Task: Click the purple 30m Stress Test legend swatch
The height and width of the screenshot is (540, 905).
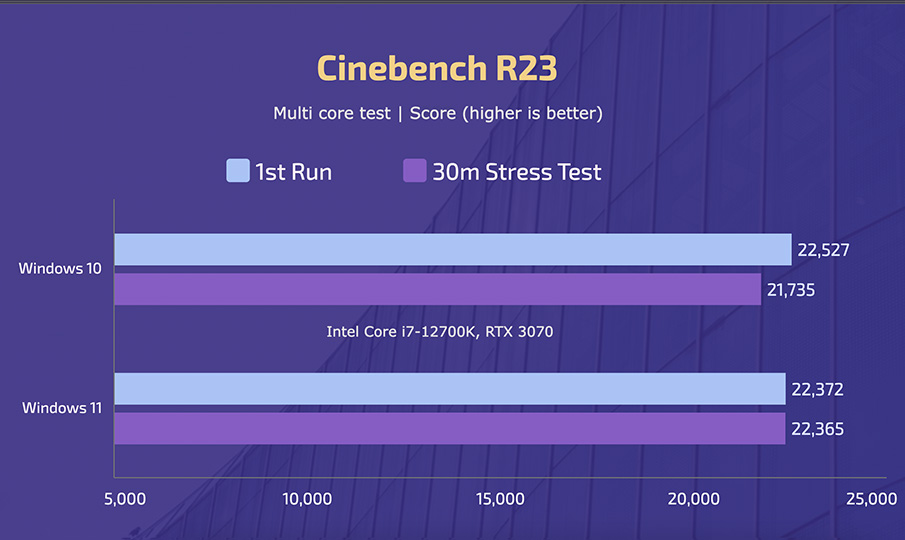Action: click(x=414, y=171)
